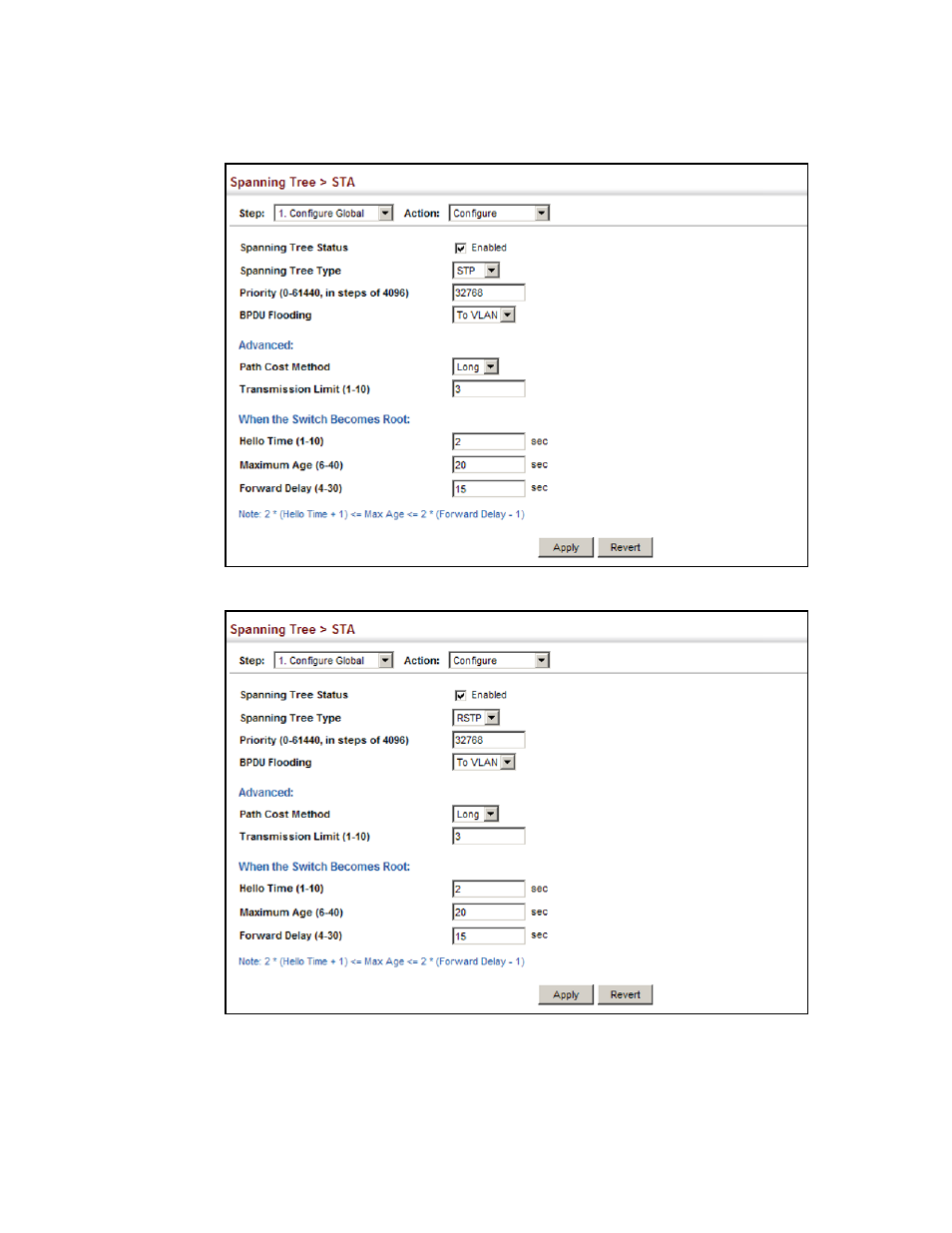Focus the Priority field in the STP panel
Image resolution: width=952 pixels, height=1233 pixels.
(x=489, y=294)
